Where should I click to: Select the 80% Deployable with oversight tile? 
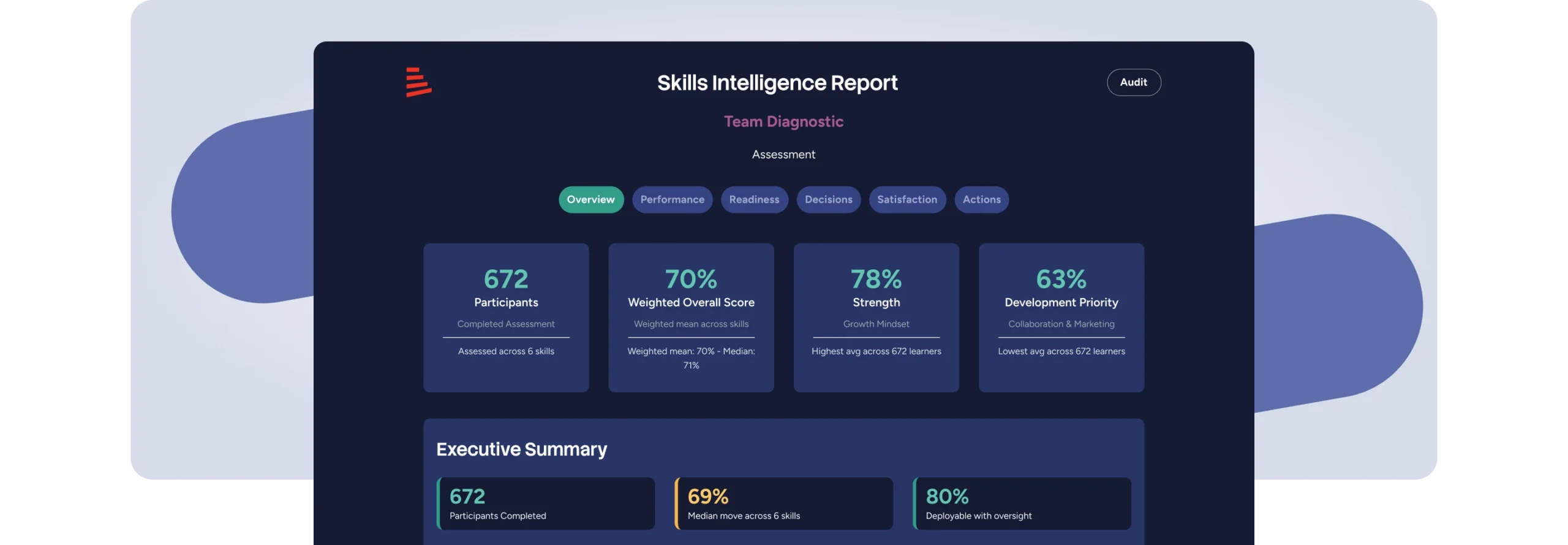pos(1022,503)
